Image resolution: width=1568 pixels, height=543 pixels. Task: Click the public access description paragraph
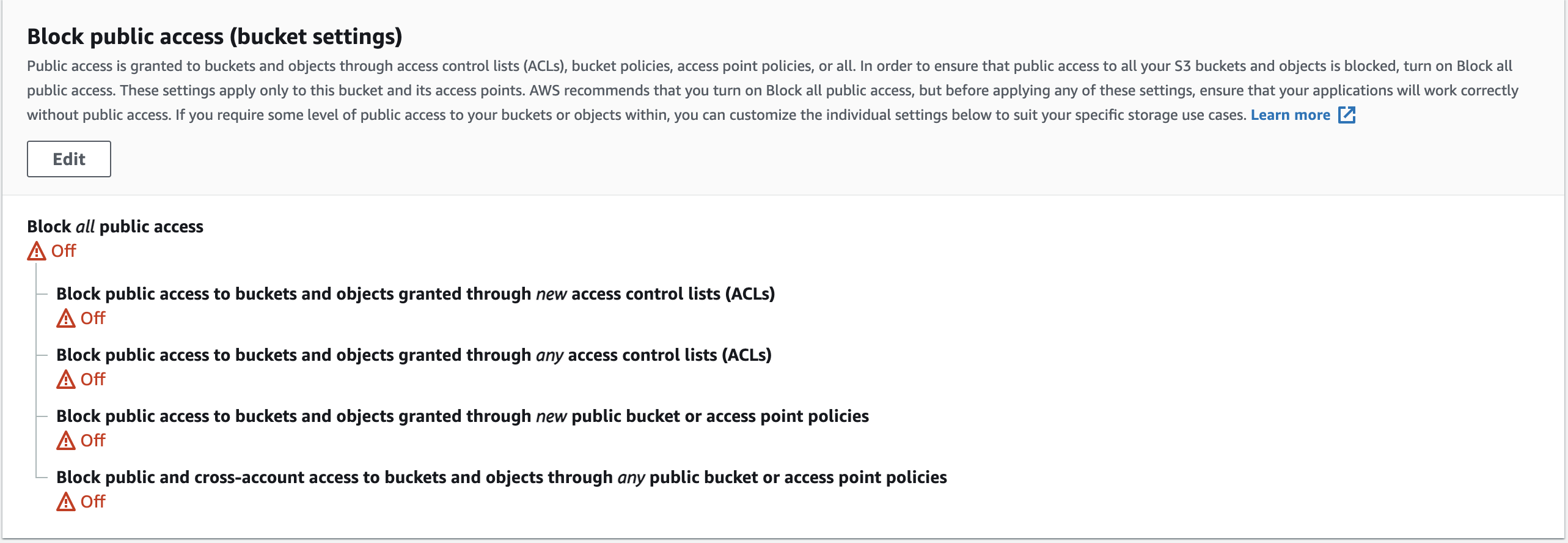(x=770, y=90)
